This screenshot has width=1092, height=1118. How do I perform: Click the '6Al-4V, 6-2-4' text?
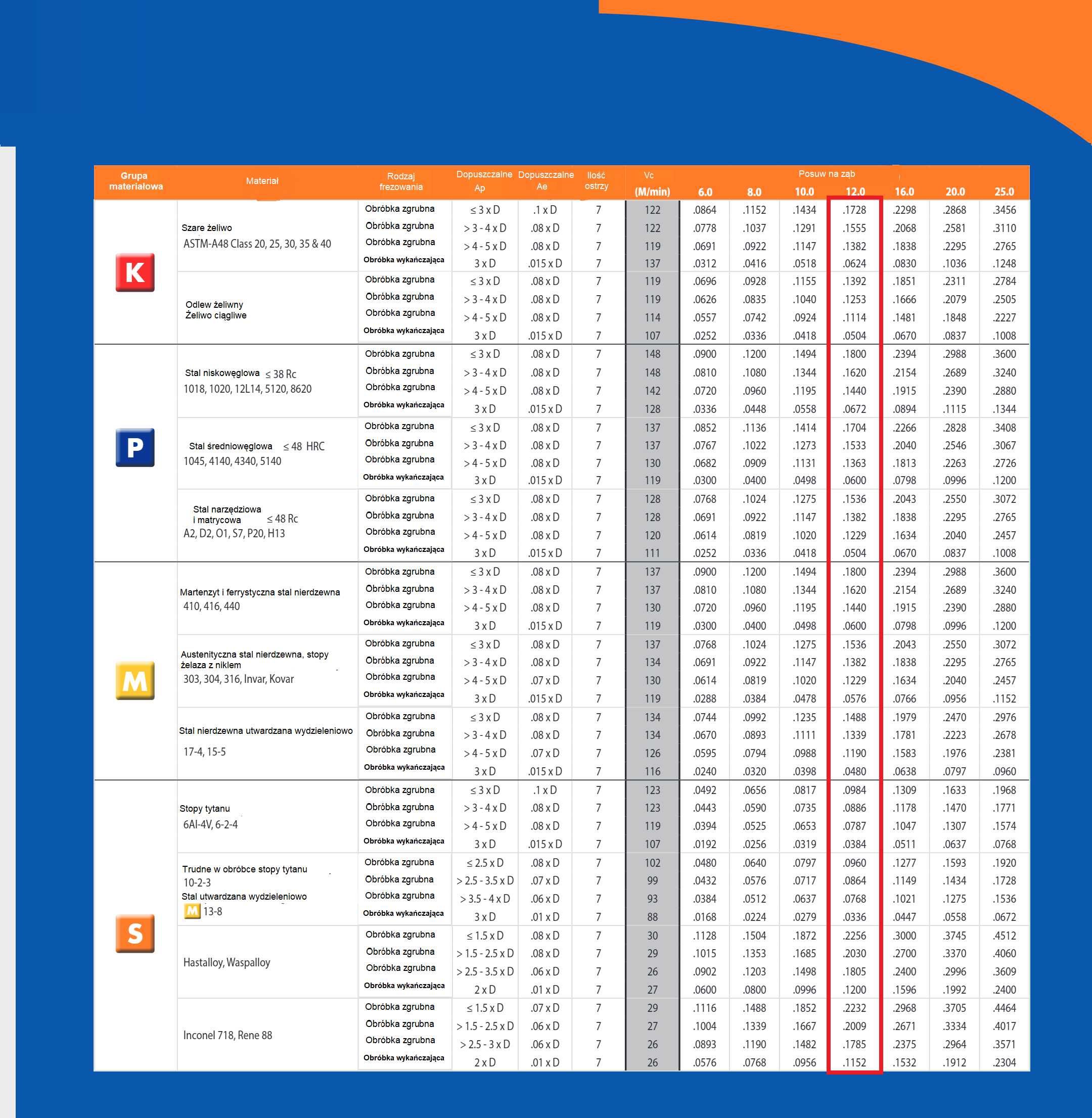pos(210,824)
